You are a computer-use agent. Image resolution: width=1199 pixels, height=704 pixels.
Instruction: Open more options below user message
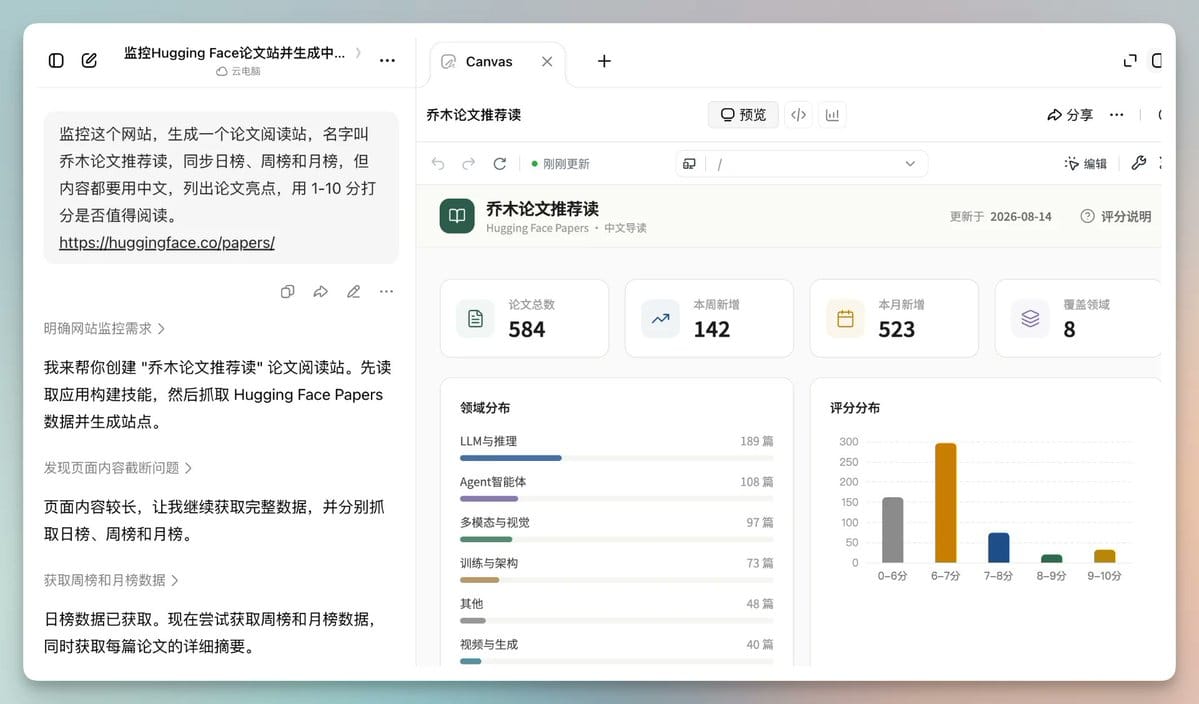386,291
